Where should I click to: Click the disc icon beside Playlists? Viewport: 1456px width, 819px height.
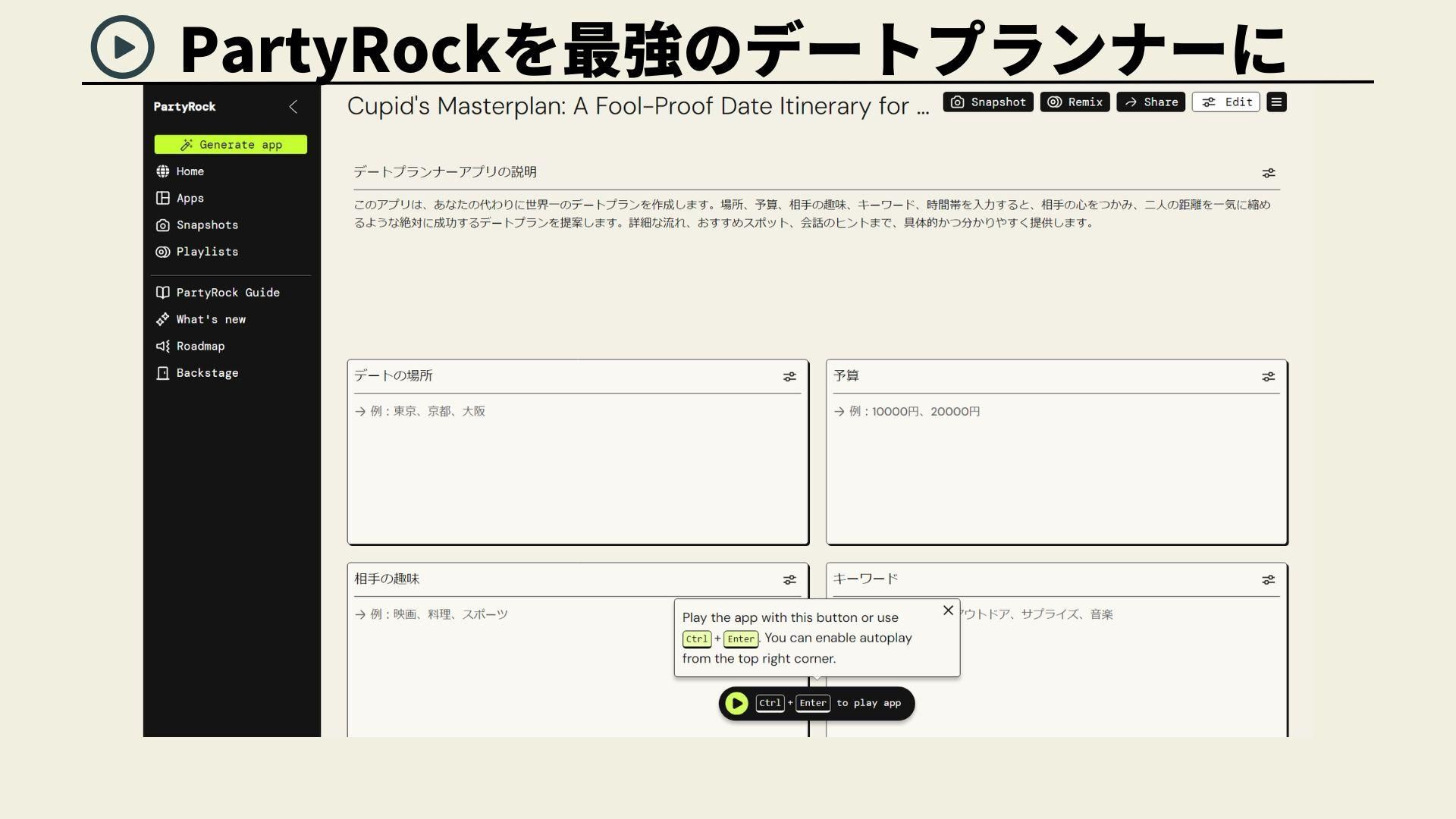[x=162, y=252]
